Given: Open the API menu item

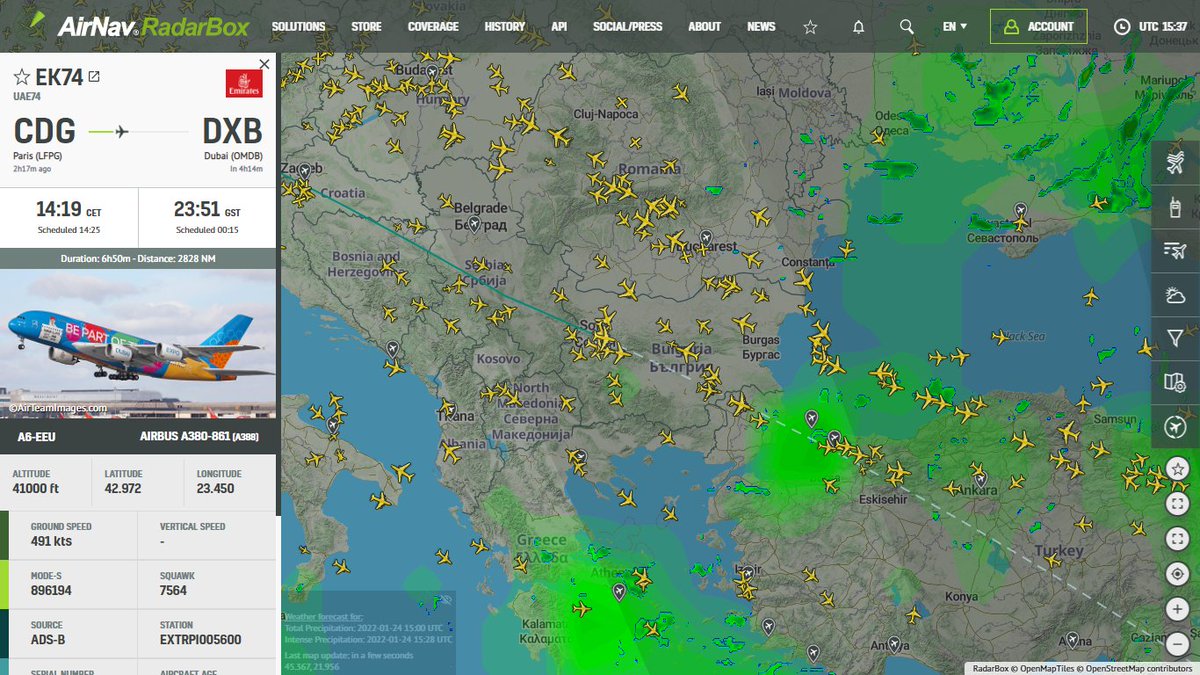Looking at the screenshot, I should 559,27.
